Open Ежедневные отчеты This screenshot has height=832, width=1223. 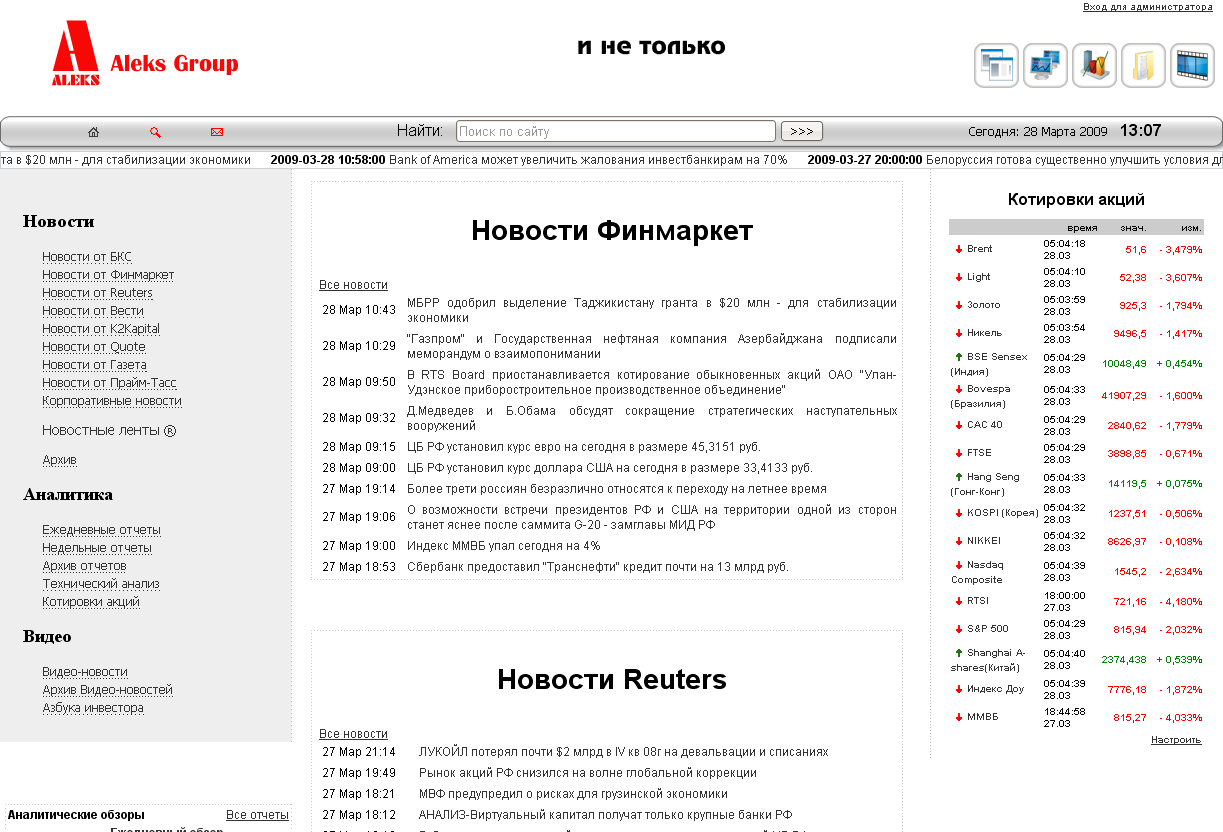[x=101, y=530]
